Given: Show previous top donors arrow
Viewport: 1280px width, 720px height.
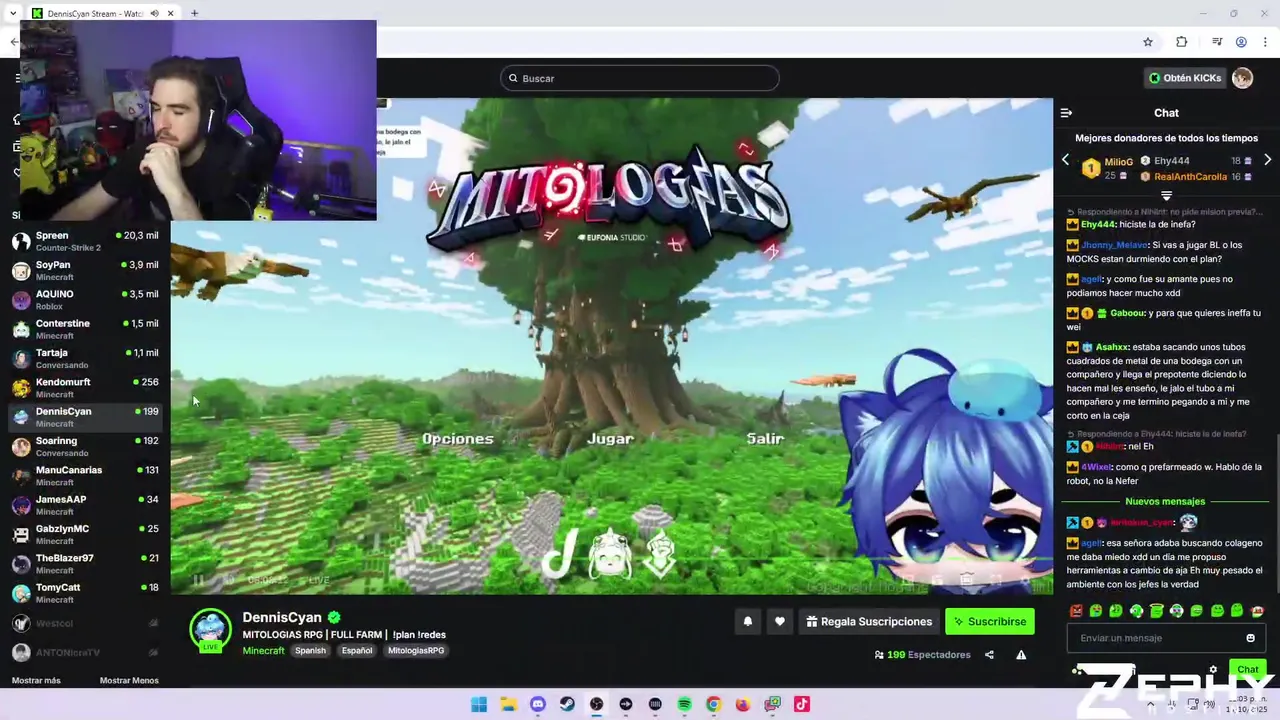Looking at the screenshot, I should pos(1065,160).
